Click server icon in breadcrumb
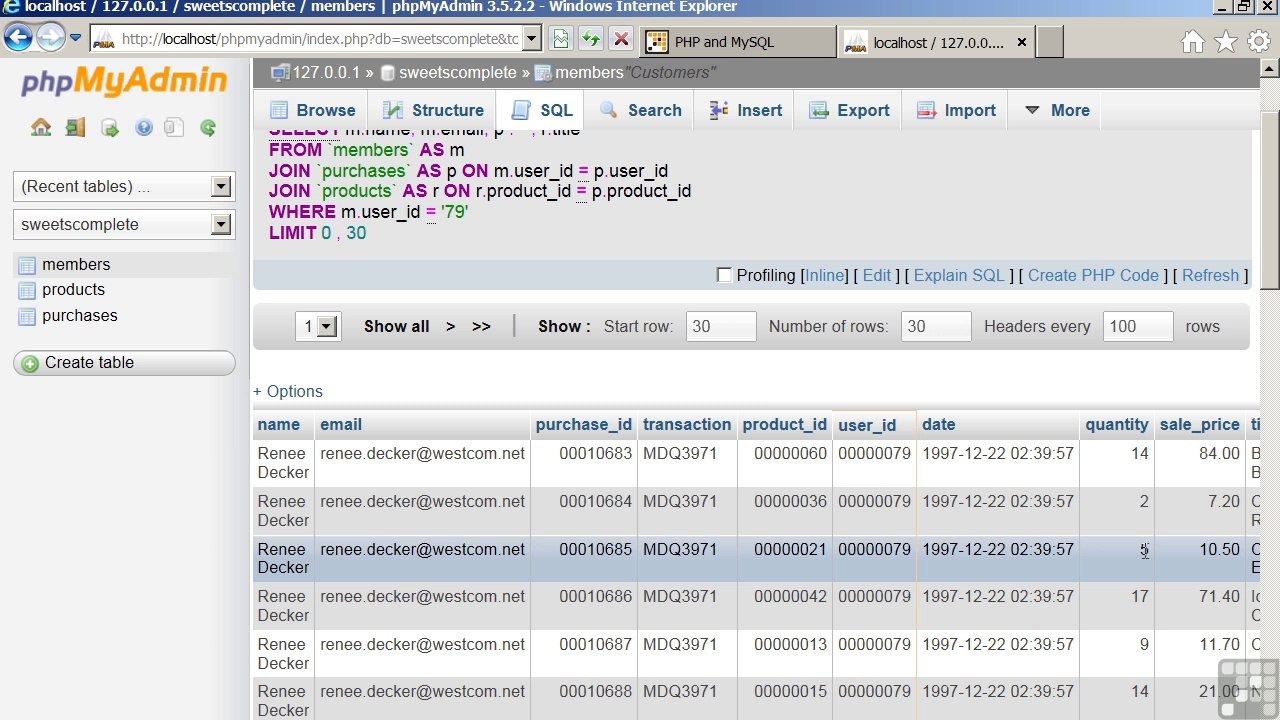The width and height of the screenshot is (1280, 720). click(280, 72)
